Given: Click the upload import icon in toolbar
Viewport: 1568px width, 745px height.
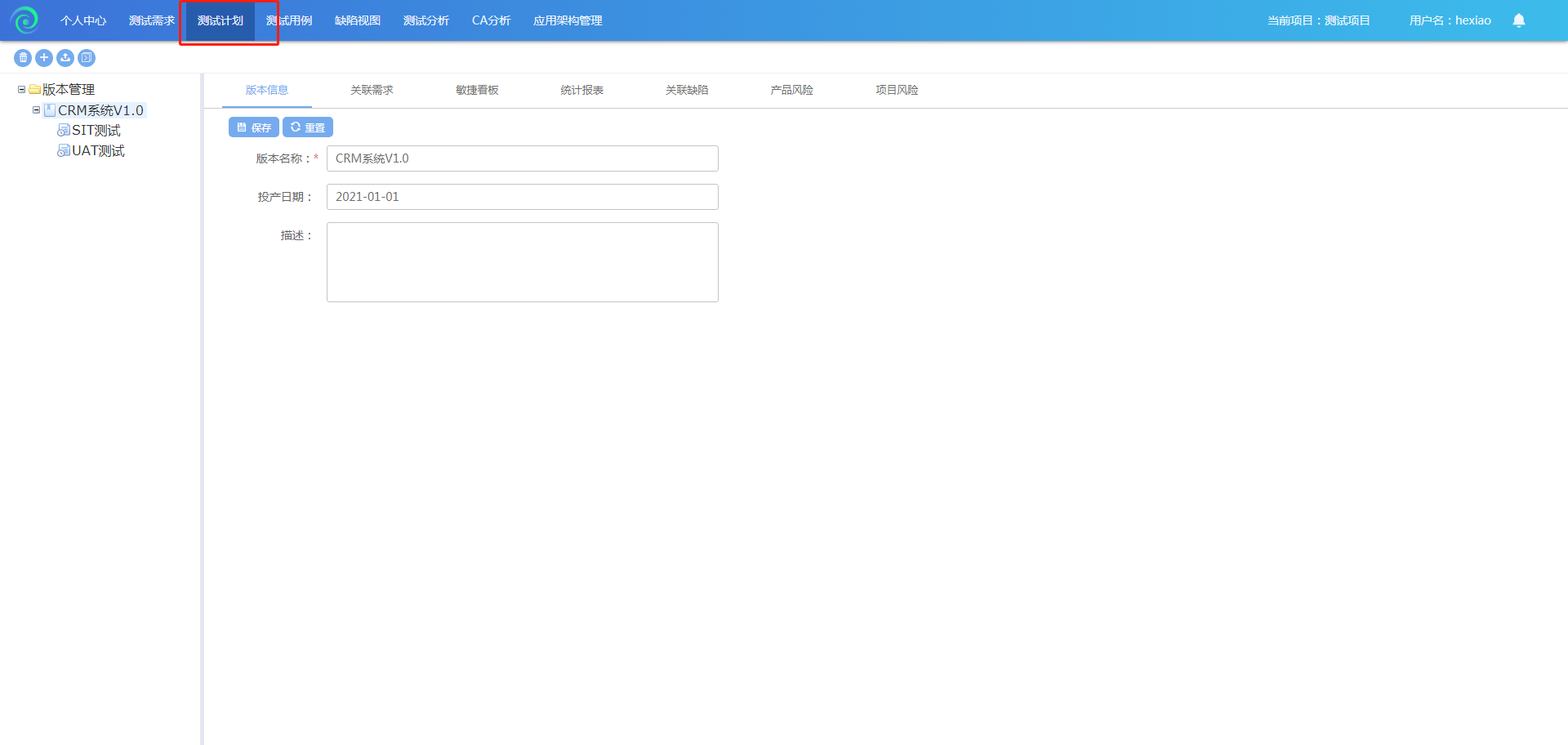Looking at the screenshot, I should [65, 58].
